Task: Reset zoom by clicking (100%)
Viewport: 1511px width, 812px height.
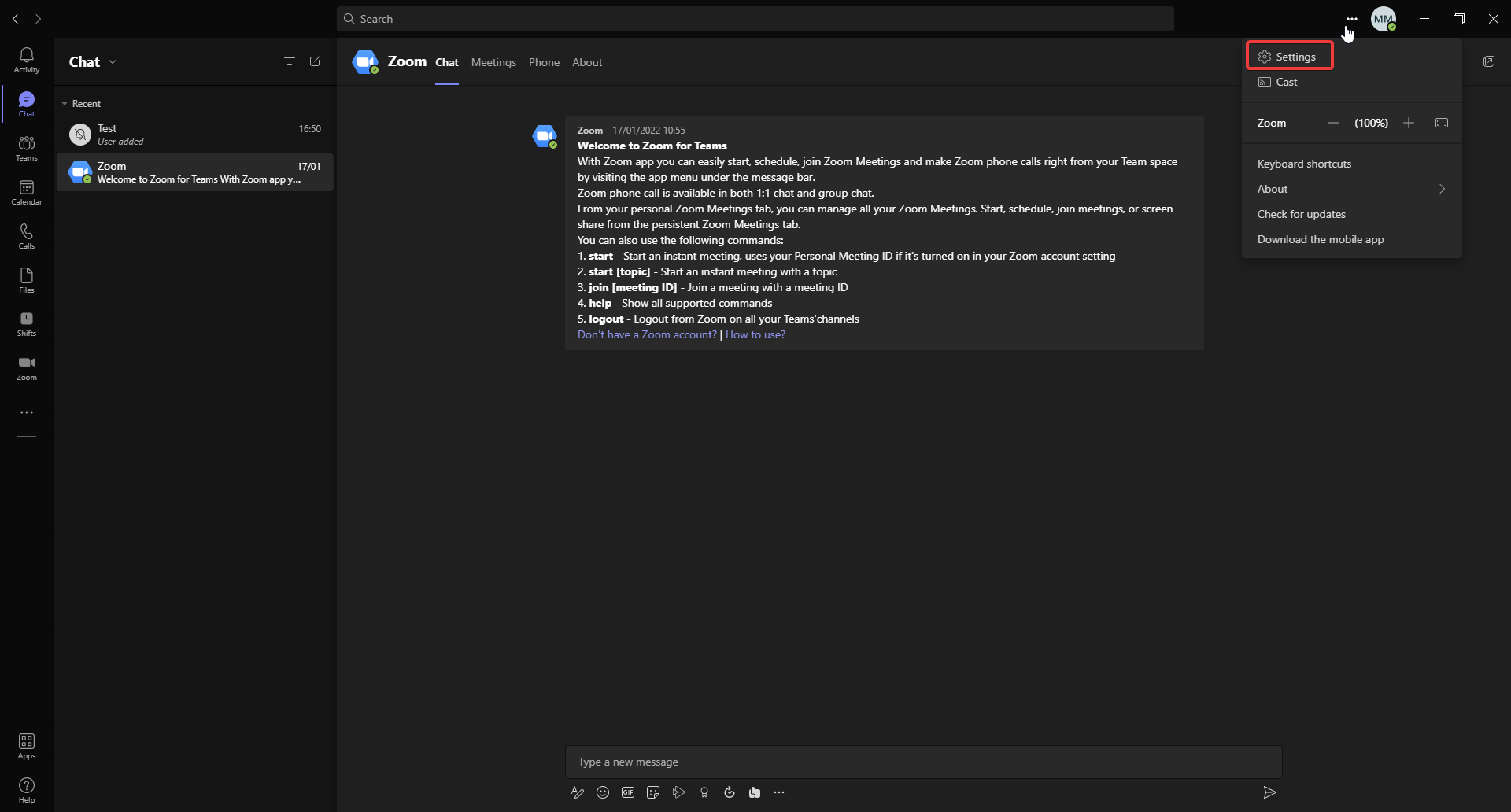Action: tap(1371, 123)
